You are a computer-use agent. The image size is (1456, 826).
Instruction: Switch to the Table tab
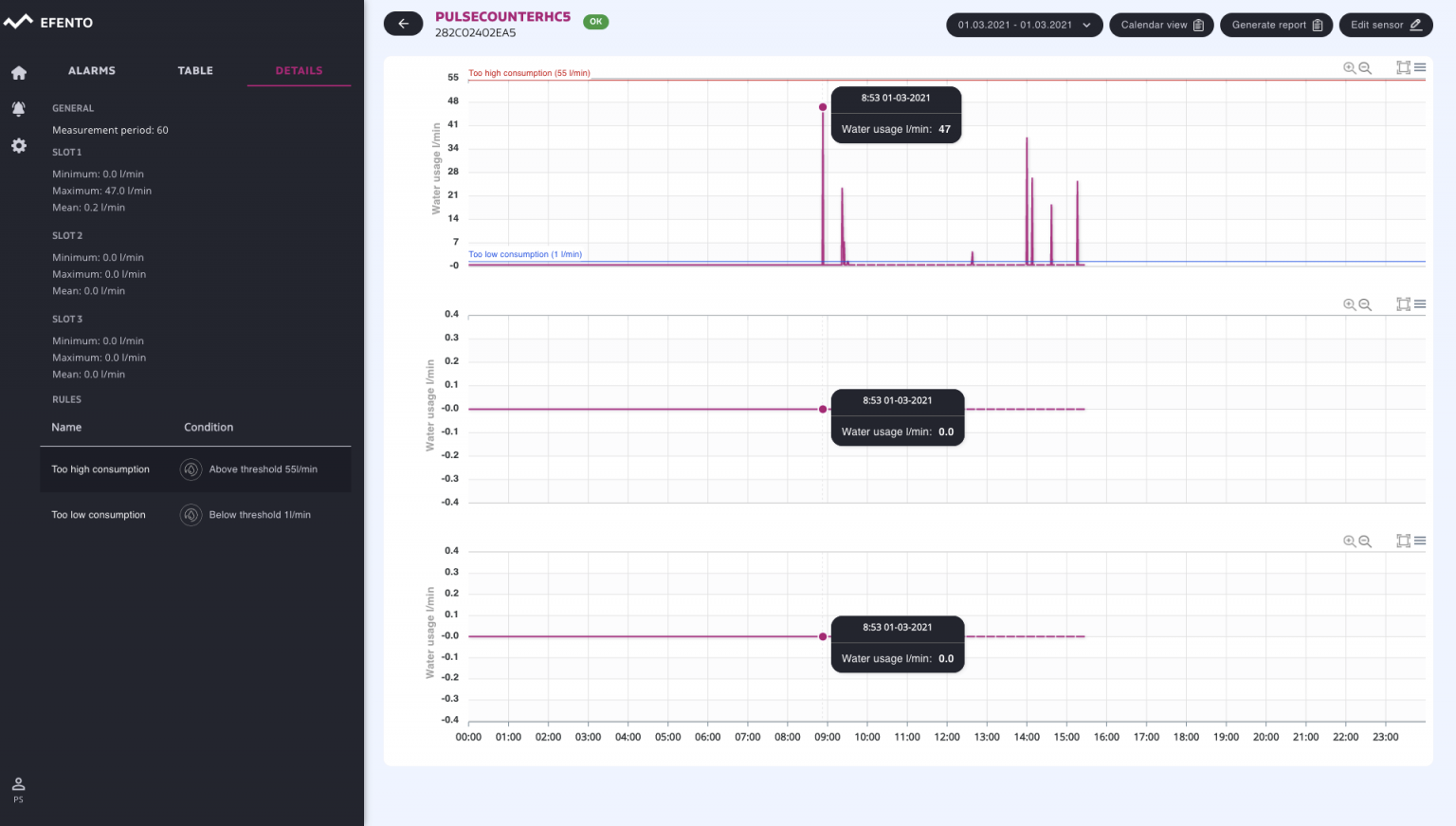(x=195, y=71)
